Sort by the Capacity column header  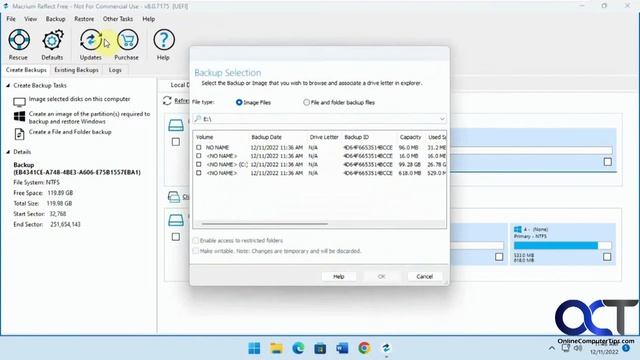tap(410, 137)
